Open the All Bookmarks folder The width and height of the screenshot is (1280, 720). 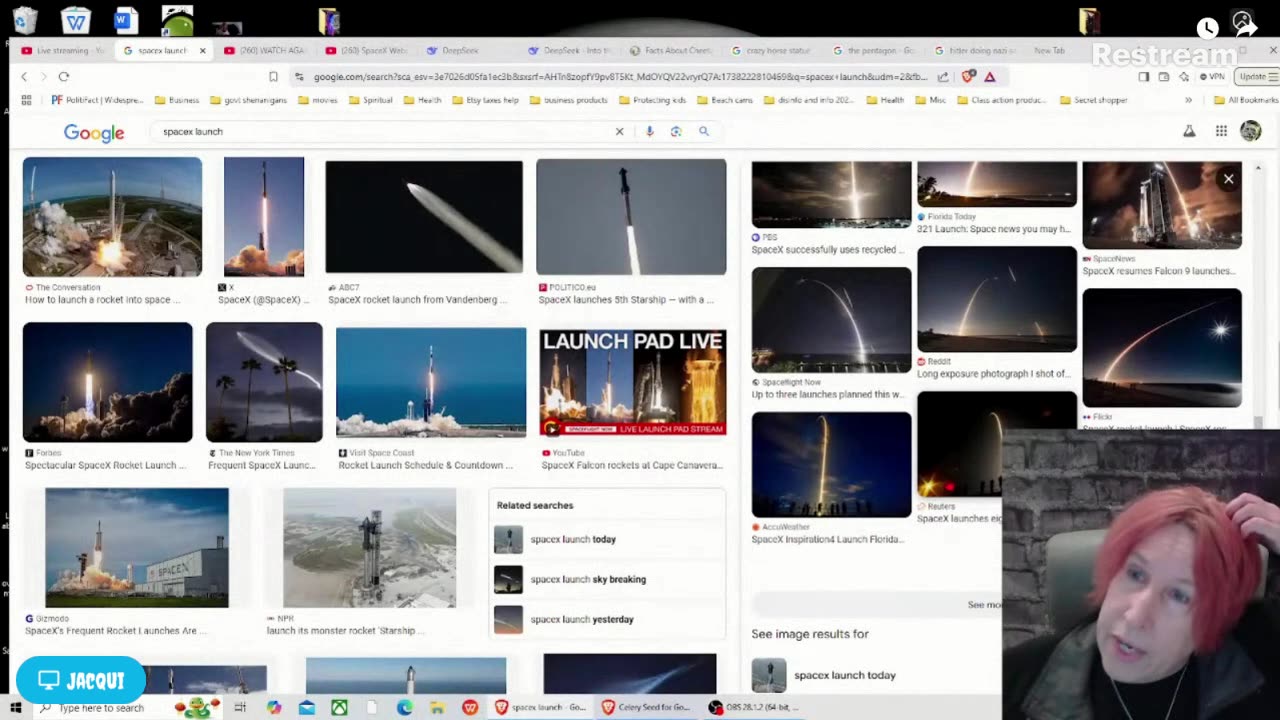(x=1245, y=100)
